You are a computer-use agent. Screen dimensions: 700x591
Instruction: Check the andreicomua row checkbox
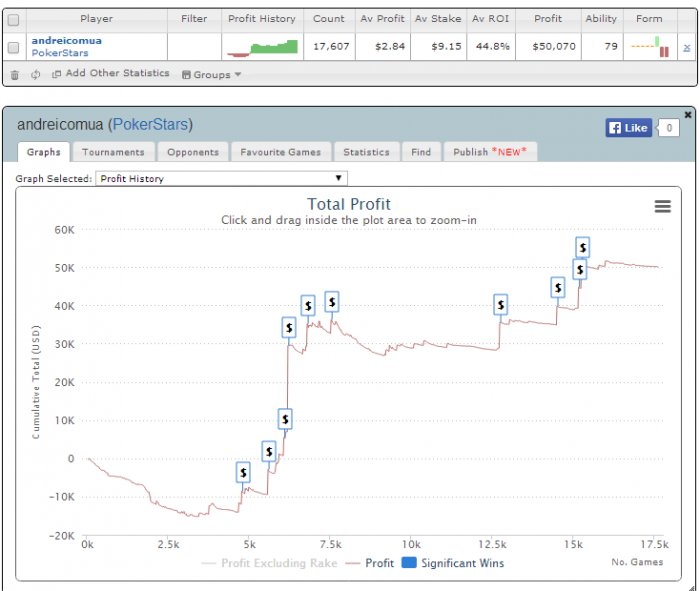13,47
